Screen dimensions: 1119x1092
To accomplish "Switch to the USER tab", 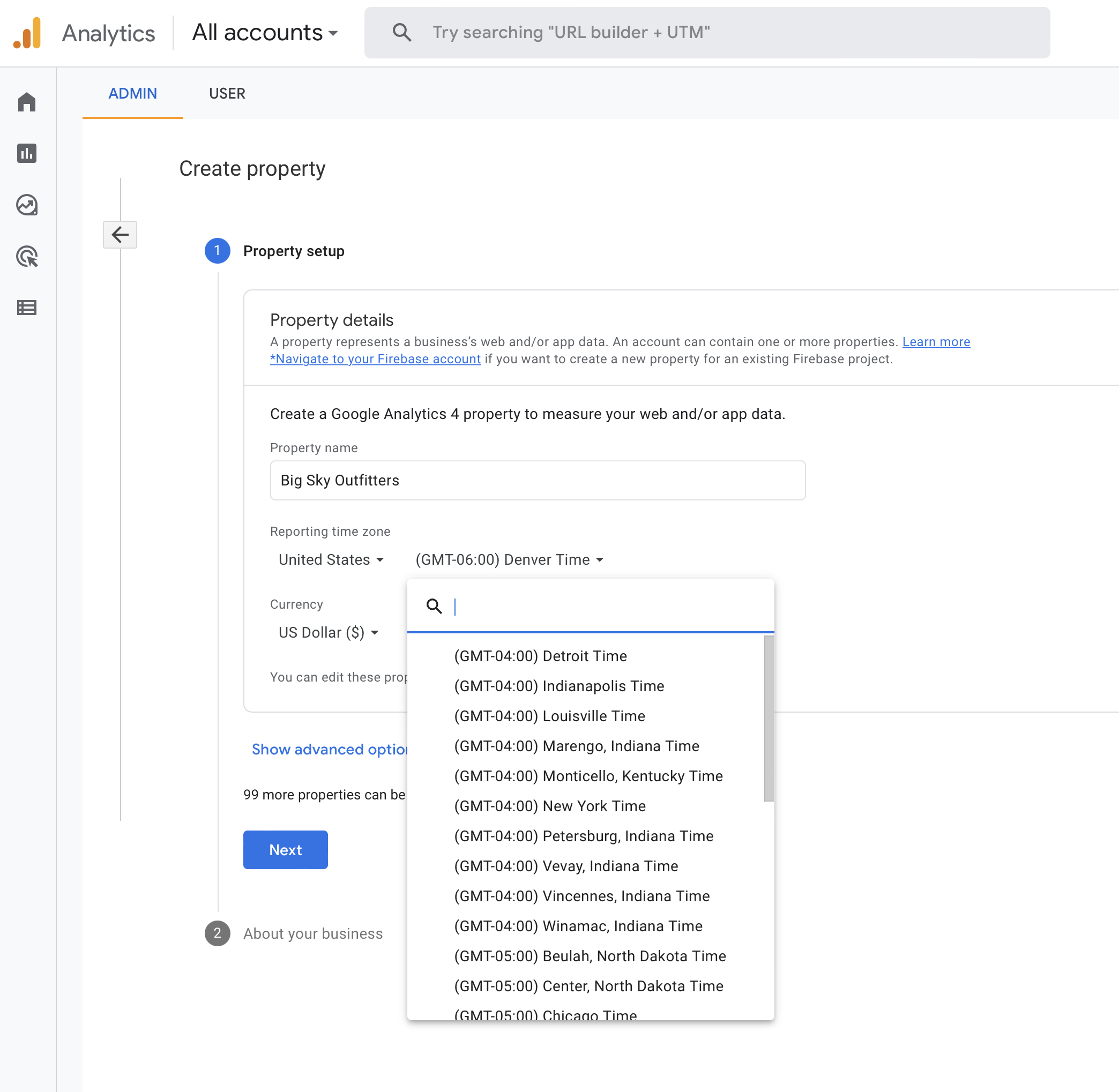I will [x=227, y=93].
